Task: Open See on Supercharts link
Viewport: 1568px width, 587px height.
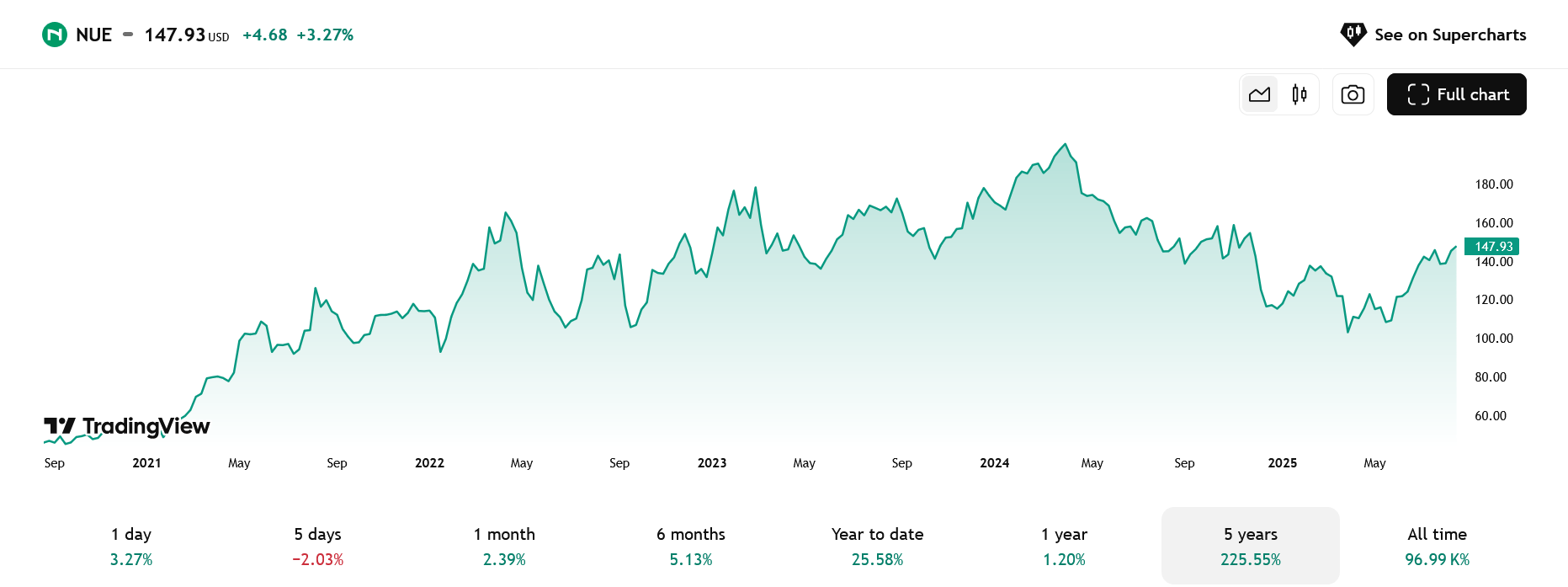Action: [1432, 35]
